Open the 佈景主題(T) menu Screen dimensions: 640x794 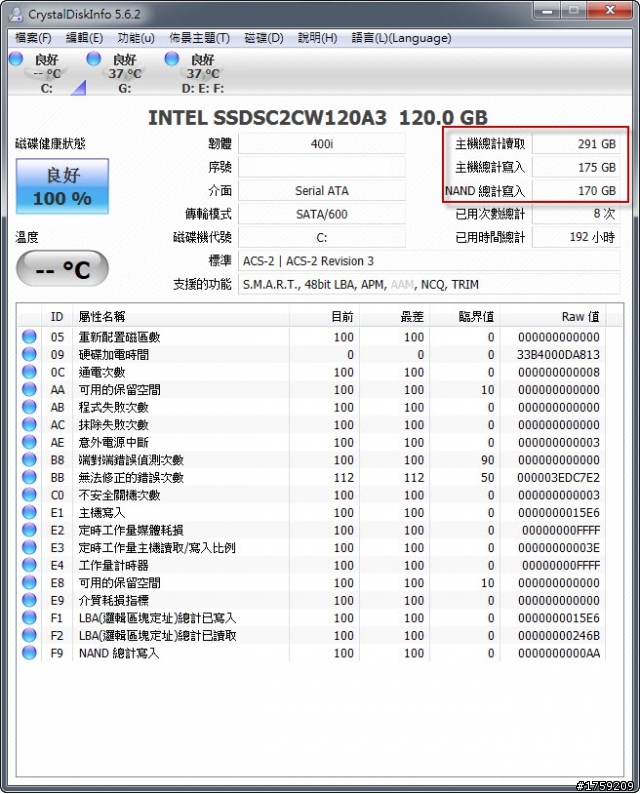click(x=199, y=38)
